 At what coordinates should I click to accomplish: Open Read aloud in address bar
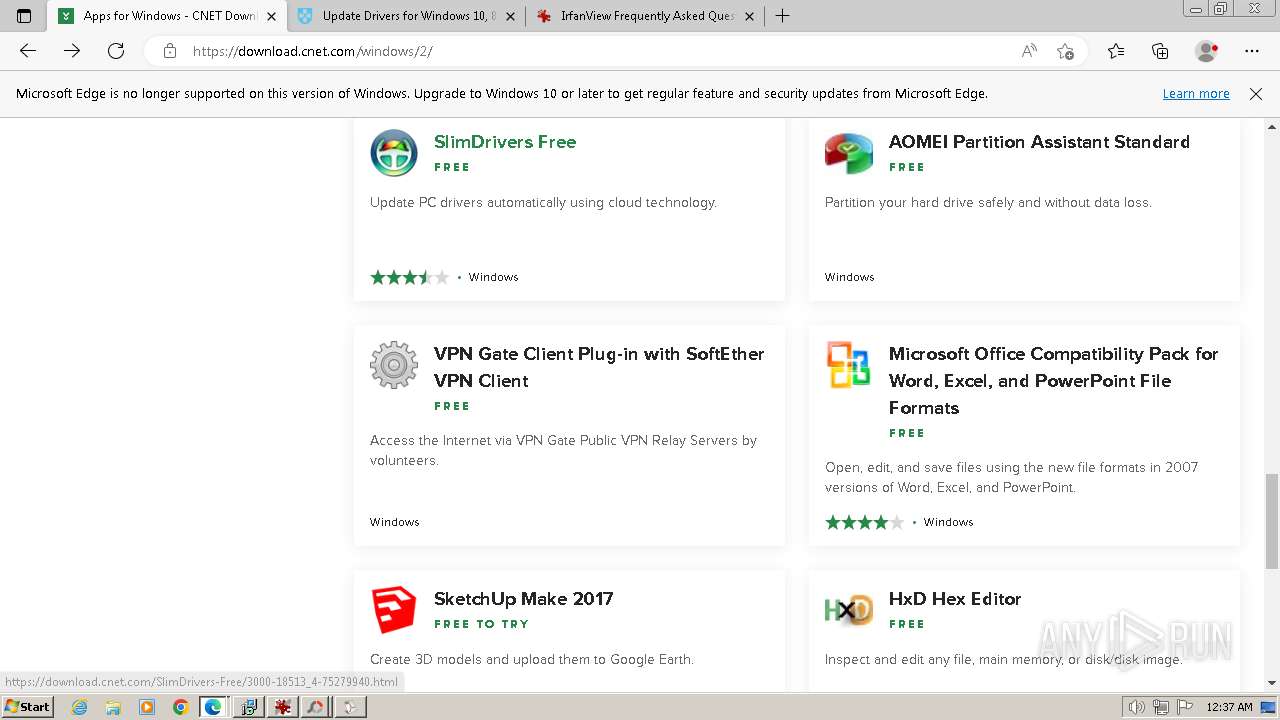point(1029,51)
